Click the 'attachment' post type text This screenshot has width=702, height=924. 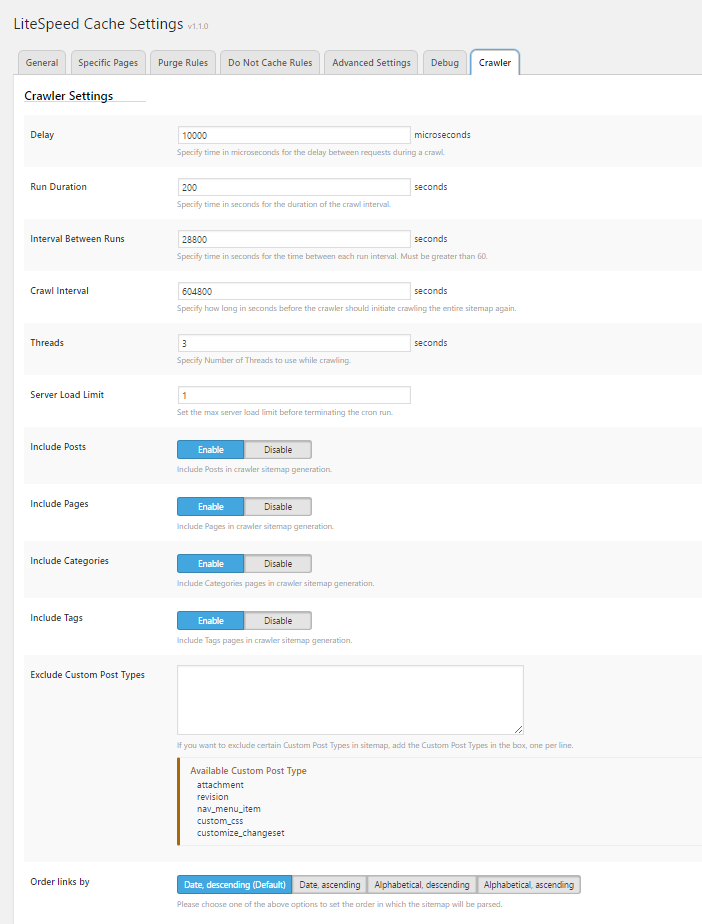[x=220, y=785]
